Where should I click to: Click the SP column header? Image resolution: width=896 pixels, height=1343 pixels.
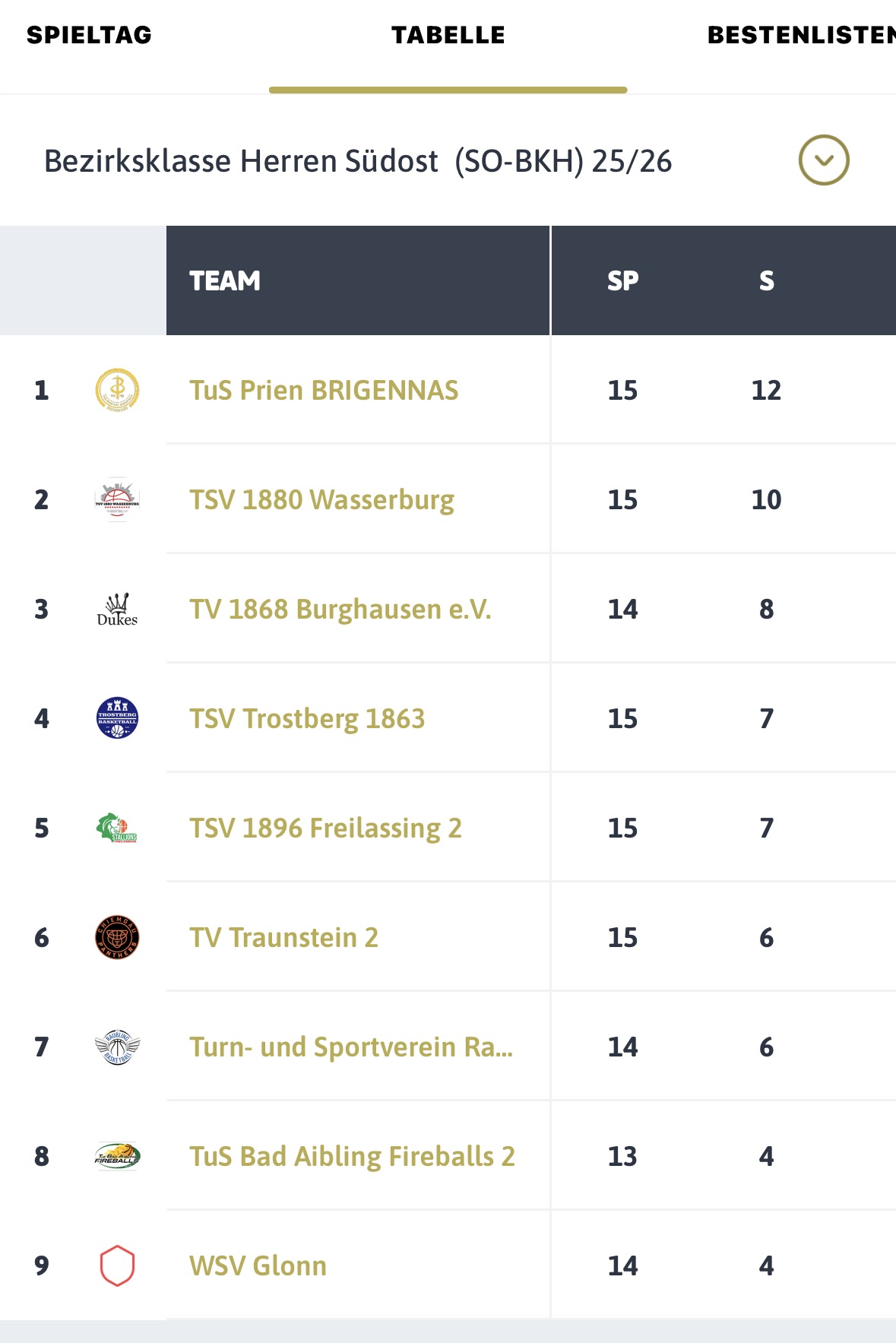tap(622, 280)
